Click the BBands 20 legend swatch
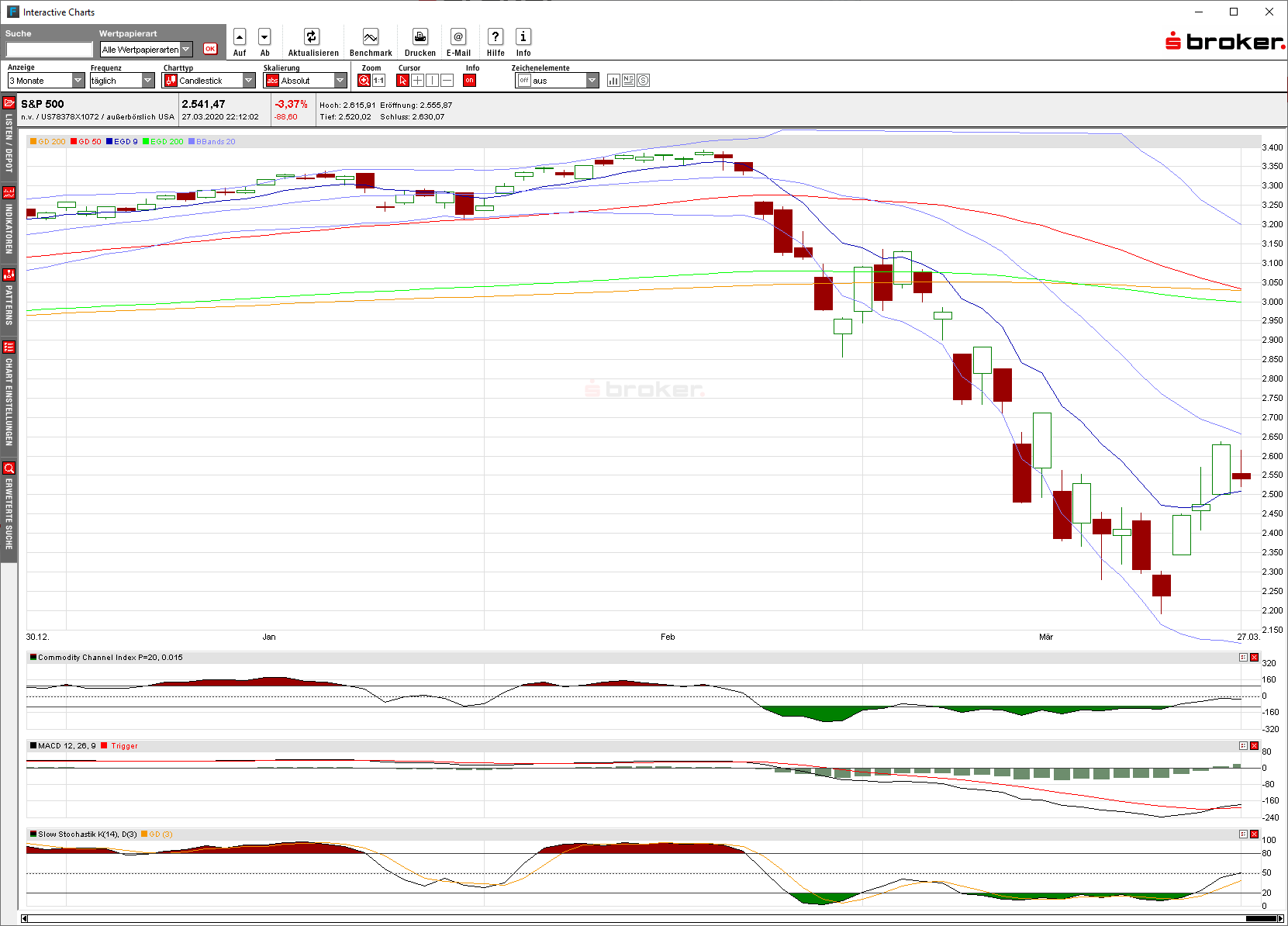 point(191,141)
